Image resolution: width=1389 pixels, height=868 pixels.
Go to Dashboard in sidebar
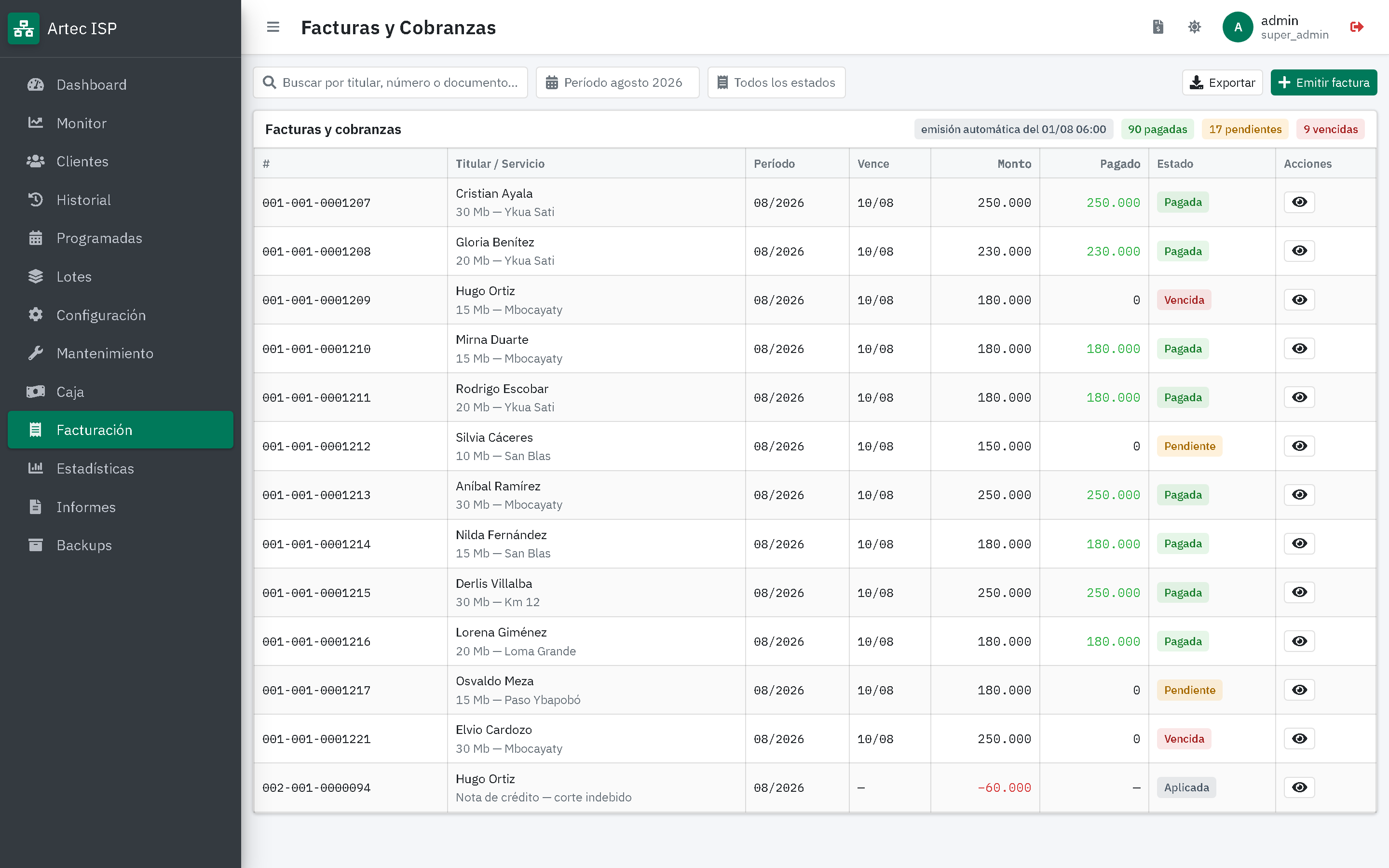pyautogui.click(x=121, y=85)
